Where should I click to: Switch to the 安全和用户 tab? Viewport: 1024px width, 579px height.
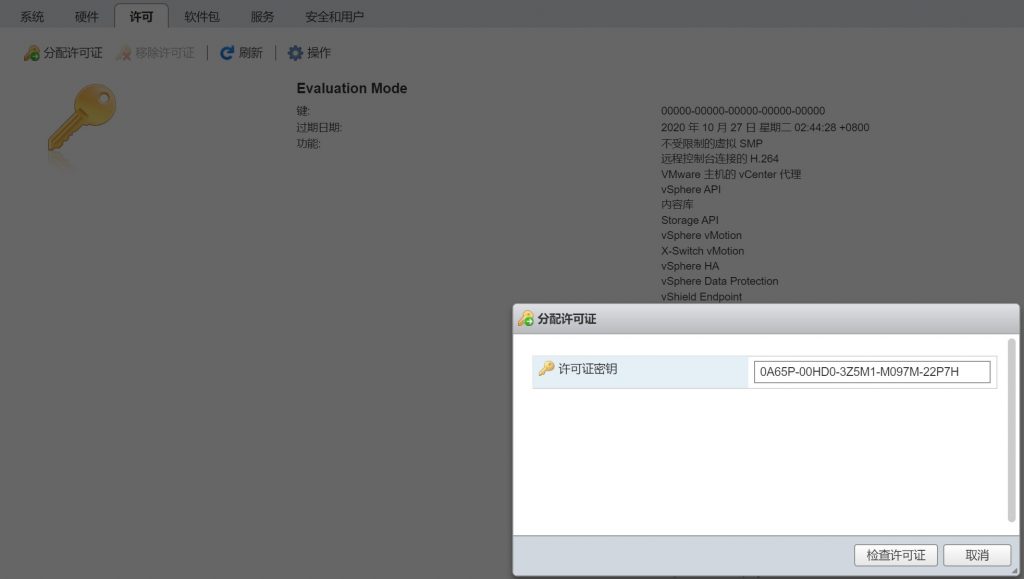334,17
